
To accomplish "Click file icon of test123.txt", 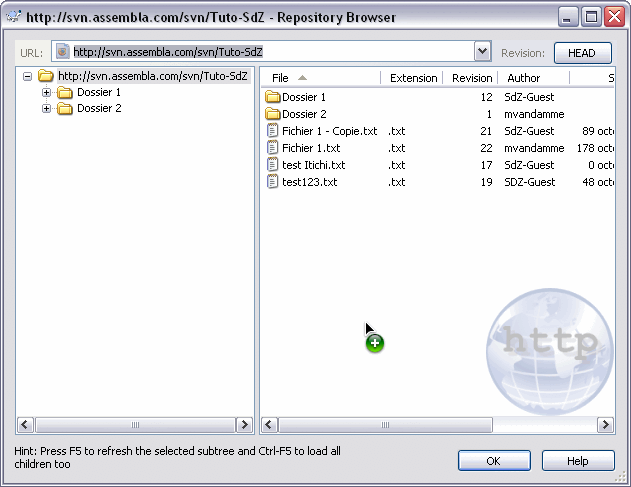I will (x=272, y=182).
